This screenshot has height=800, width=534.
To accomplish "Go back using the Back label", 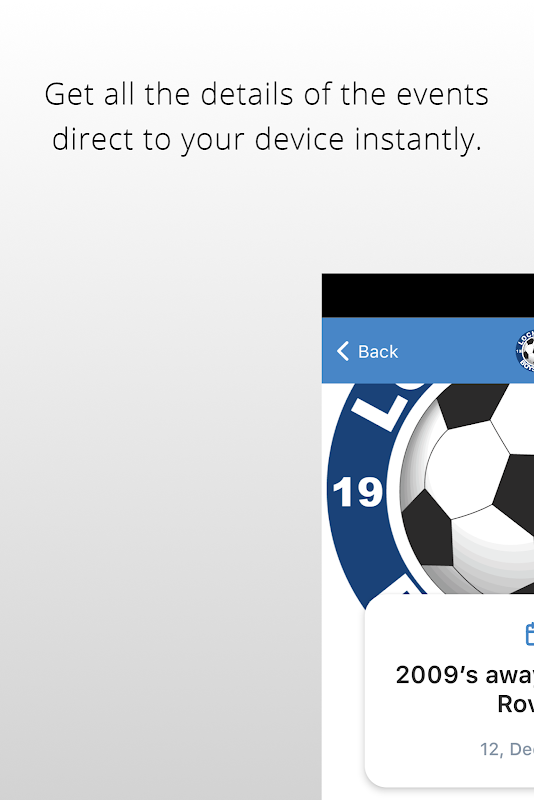I will point(377,352).
